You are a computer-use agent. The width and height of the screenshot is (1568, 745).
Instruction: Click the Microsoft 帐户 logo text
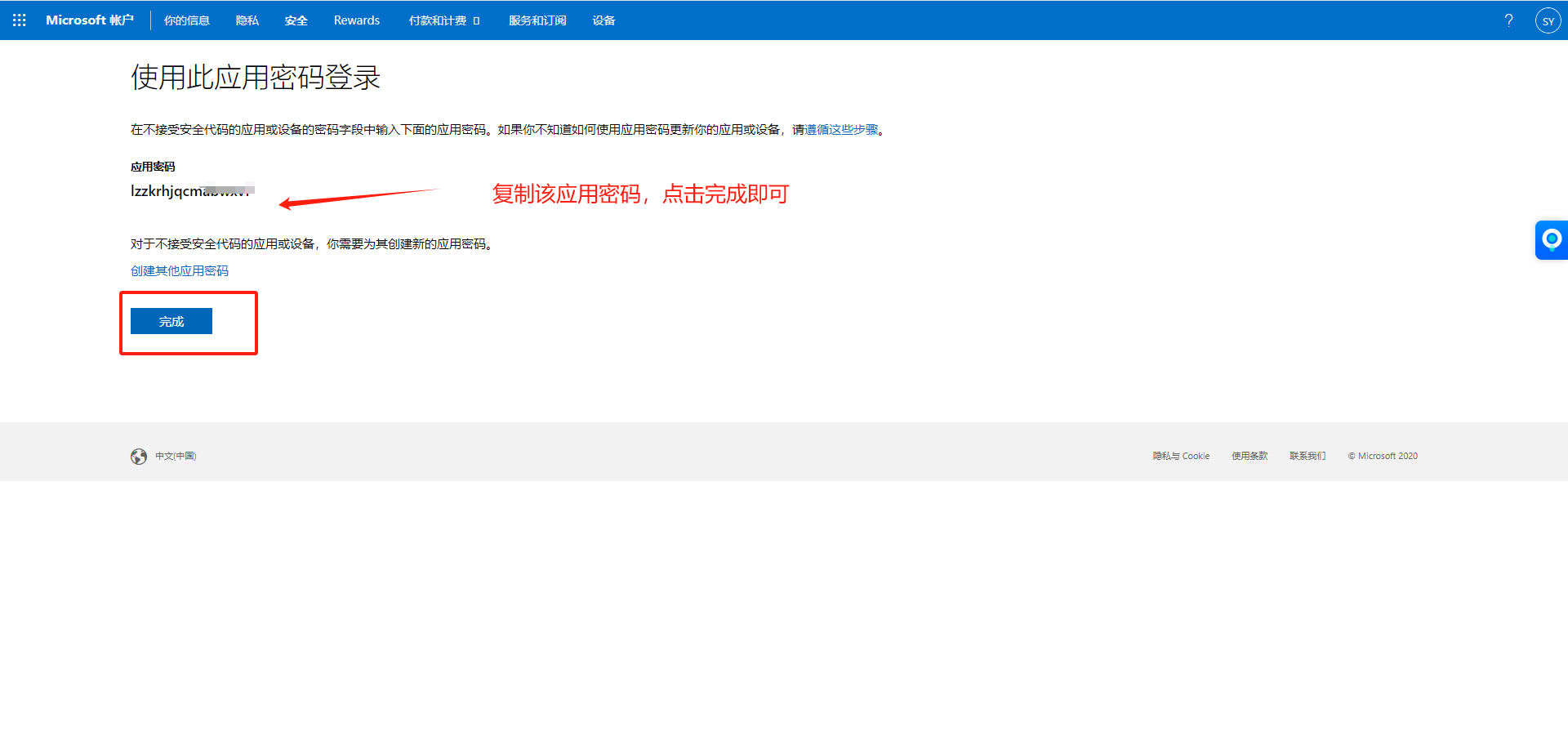[90, 20]
